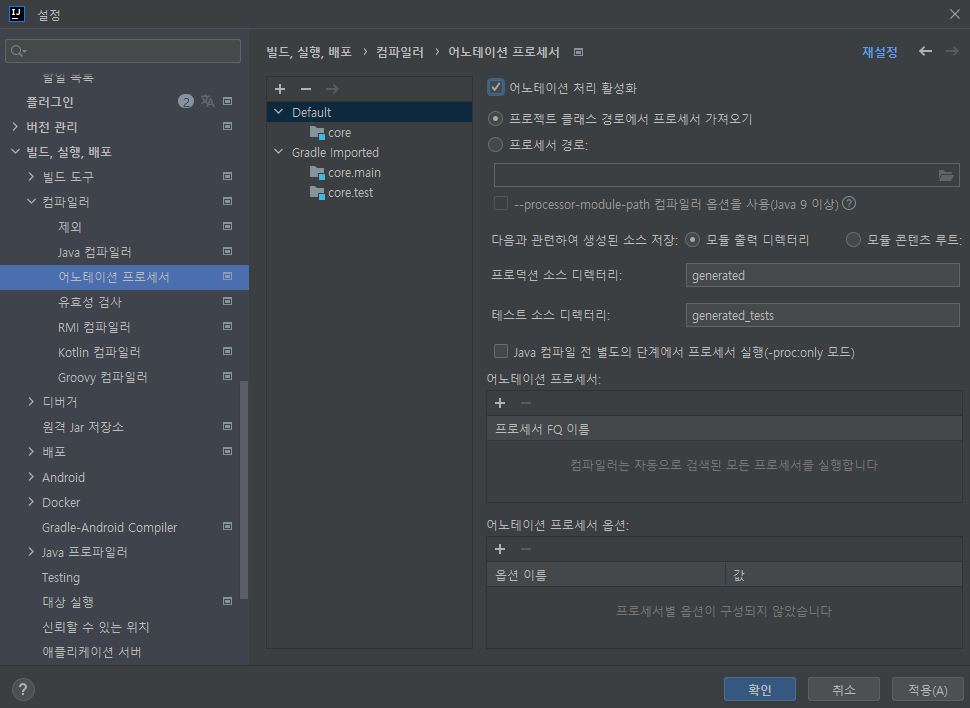This screenshot has height=708, width=970.
Task: Add a new annotation profile with plus icon
Action: pyautogui.click(x=280, y=89)
